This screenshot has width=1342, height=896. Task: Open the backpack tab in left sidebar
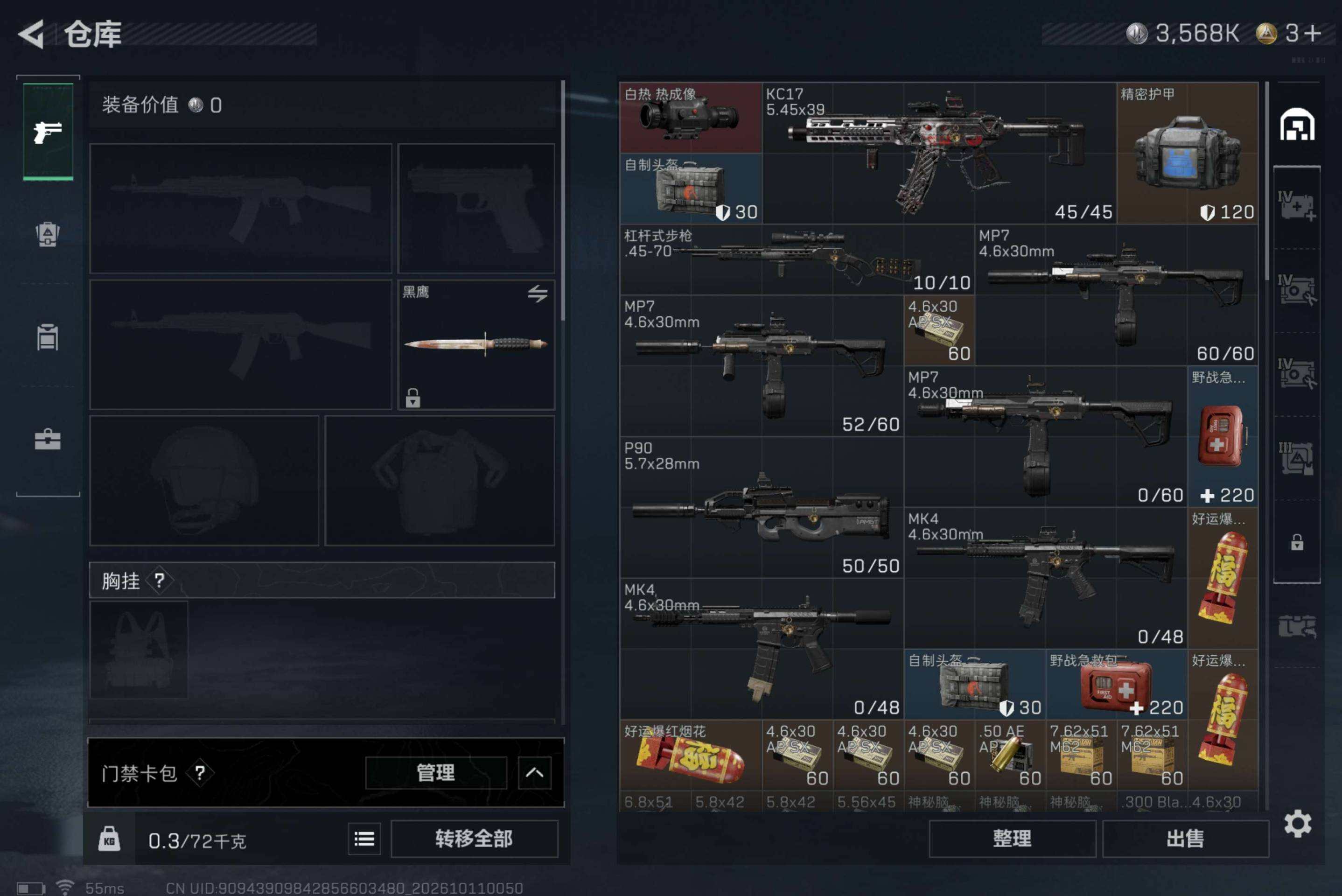pyautogui.click(x=48, y=234)
